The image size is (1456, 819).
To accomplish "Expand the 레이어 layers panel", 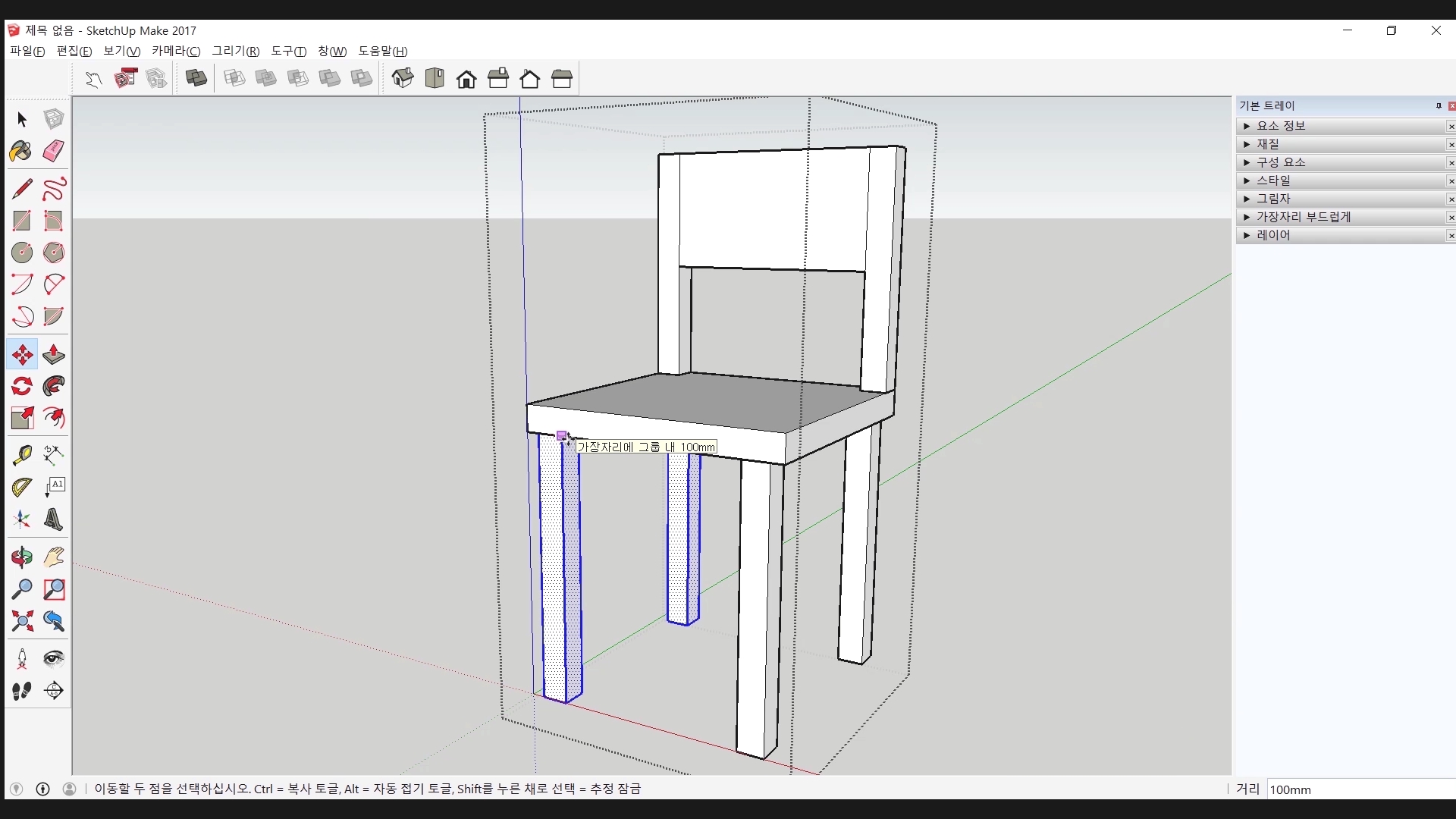I will (1273, 235).
